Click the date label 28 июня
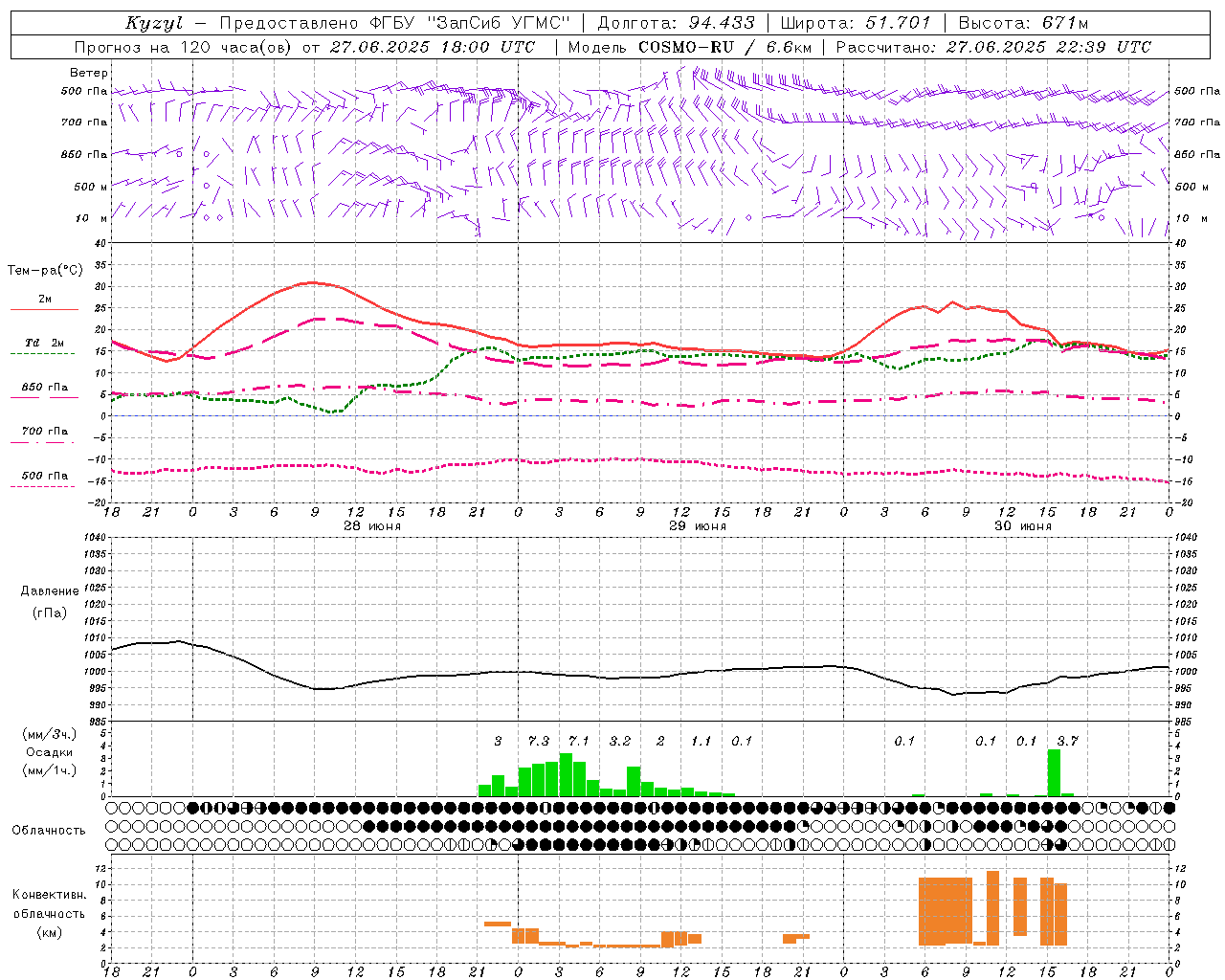Image resolution: width=1225 pixels, height=980 pixels. pyautogui.click(x=372, y=525)
